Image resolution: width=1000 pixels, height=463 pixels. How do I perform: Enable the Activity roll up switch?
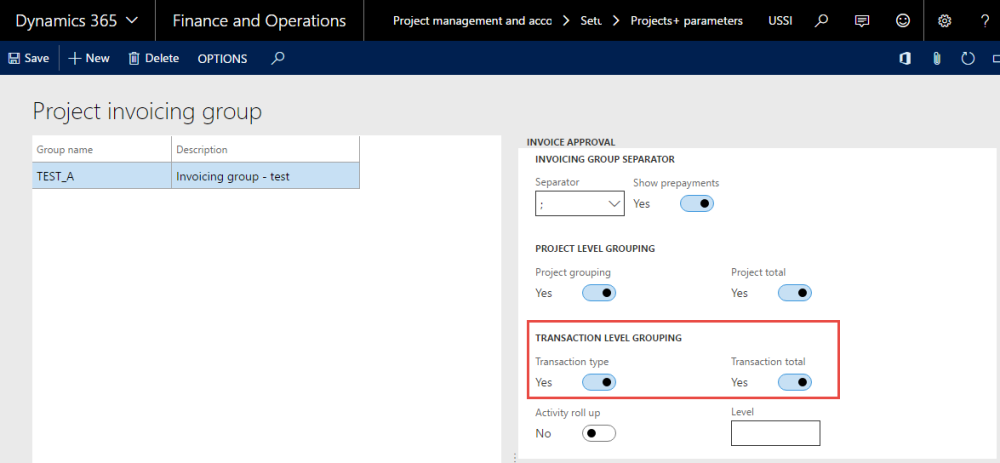coord(599,433)
